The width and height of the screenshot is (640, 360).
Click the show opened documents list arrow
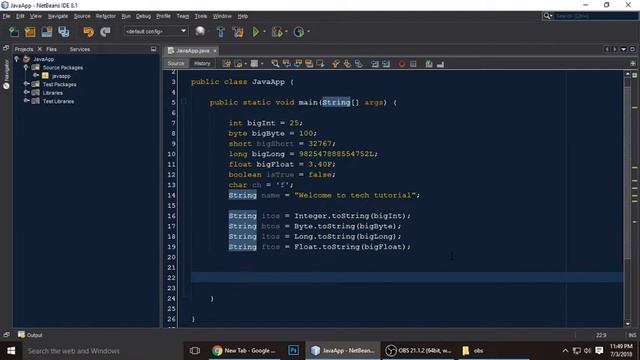[x=623, y=49]
